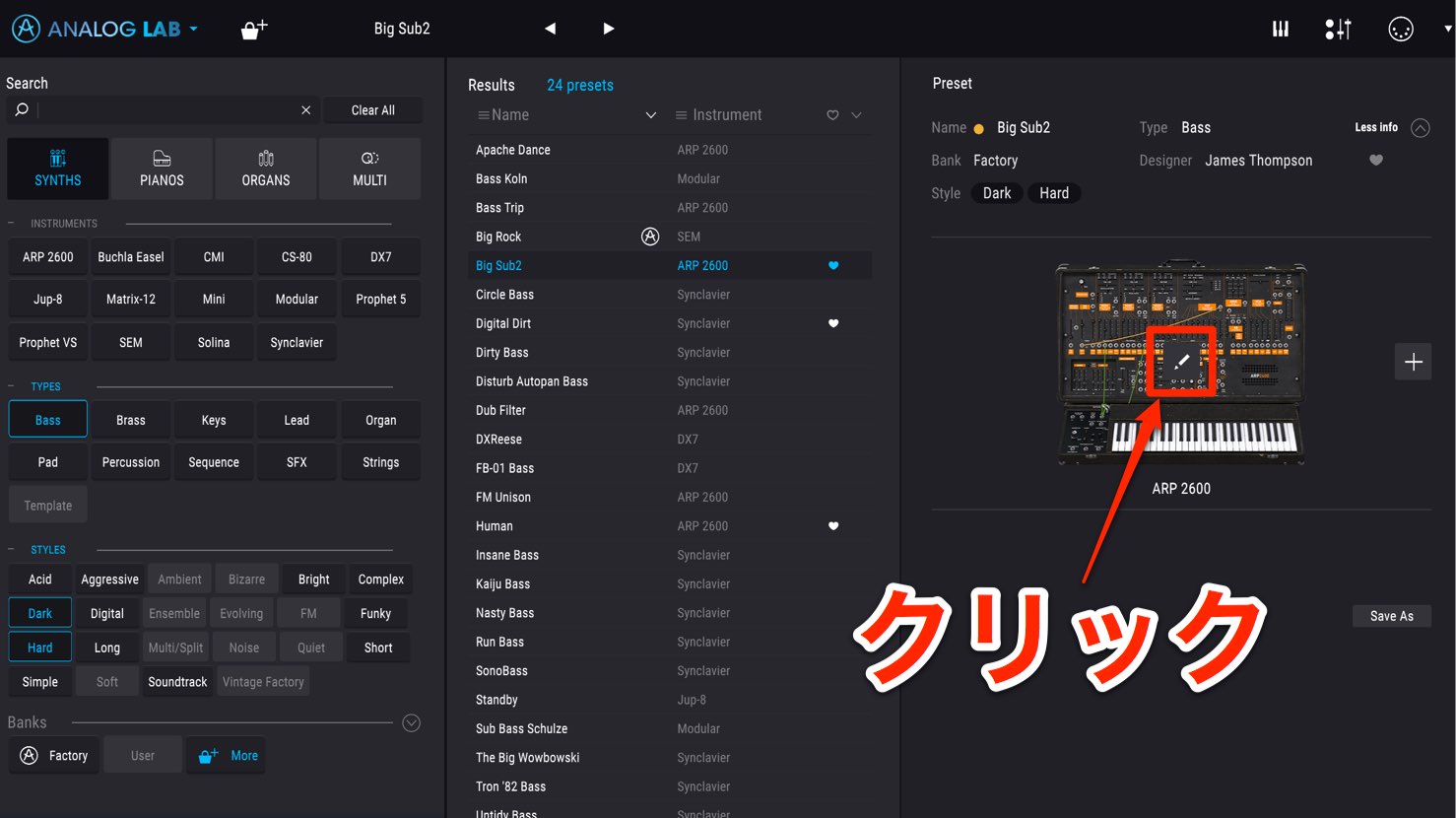The image size is (1456, 818).
Task: Sort results by Name column
Action: (x=510, y=115)
